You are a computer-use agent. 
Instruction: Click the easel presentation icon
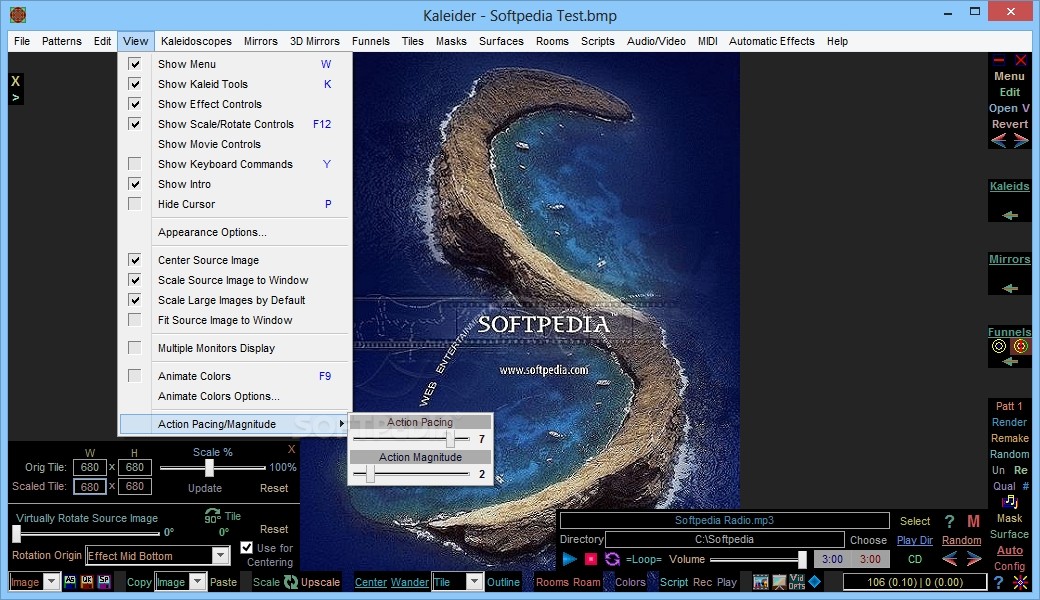(x=779, y=582)
